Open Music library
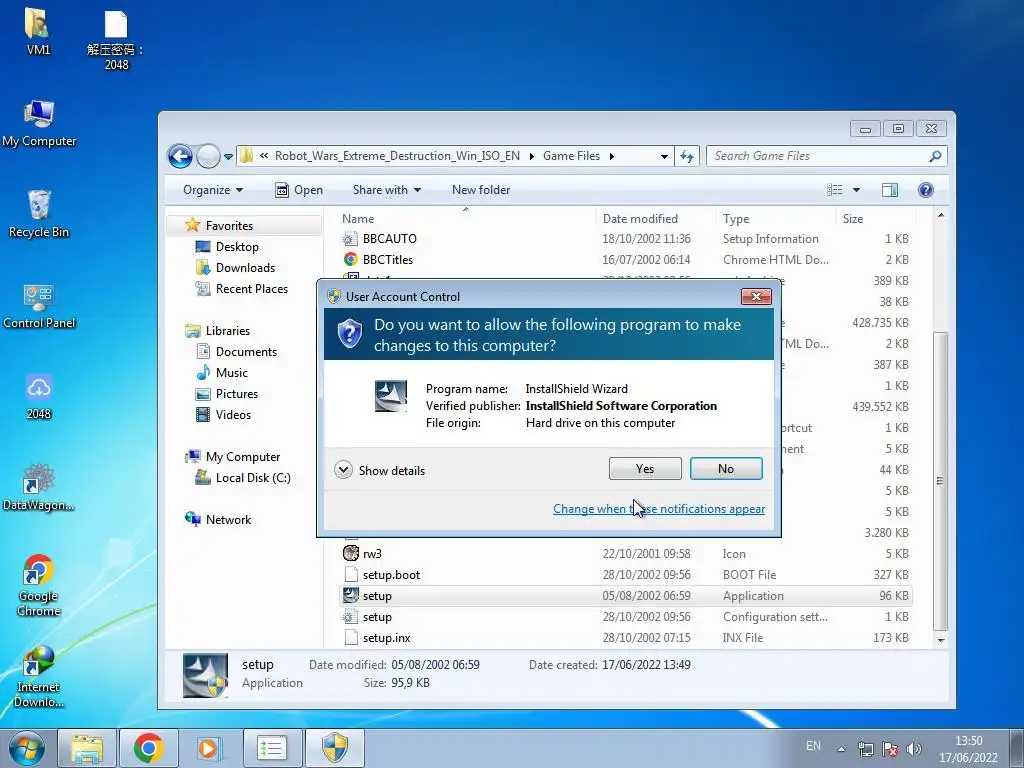The image size is (1024, 768). [231, 372]
